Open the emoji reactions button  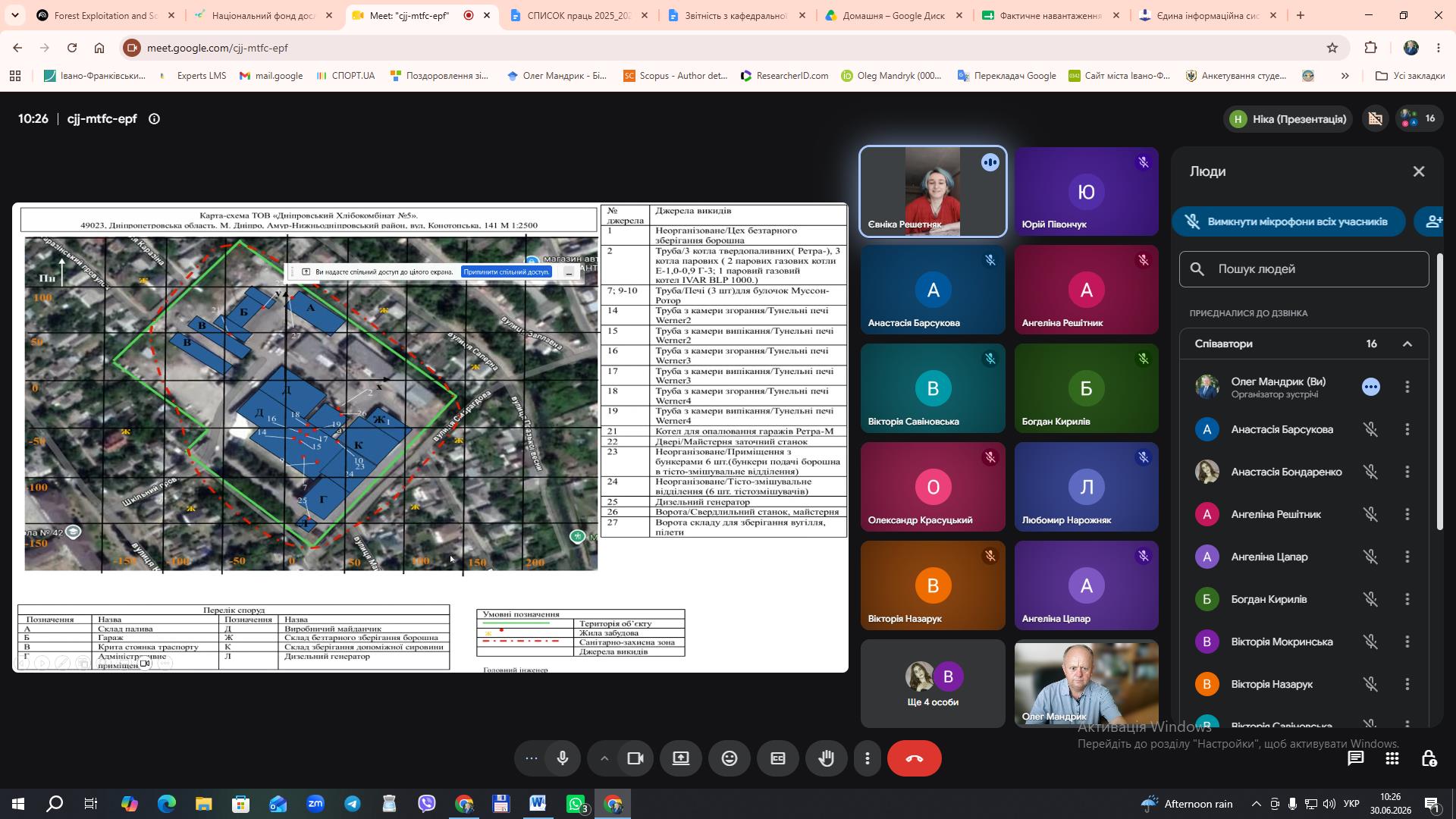pyautogui.click(x=730, y=758)
